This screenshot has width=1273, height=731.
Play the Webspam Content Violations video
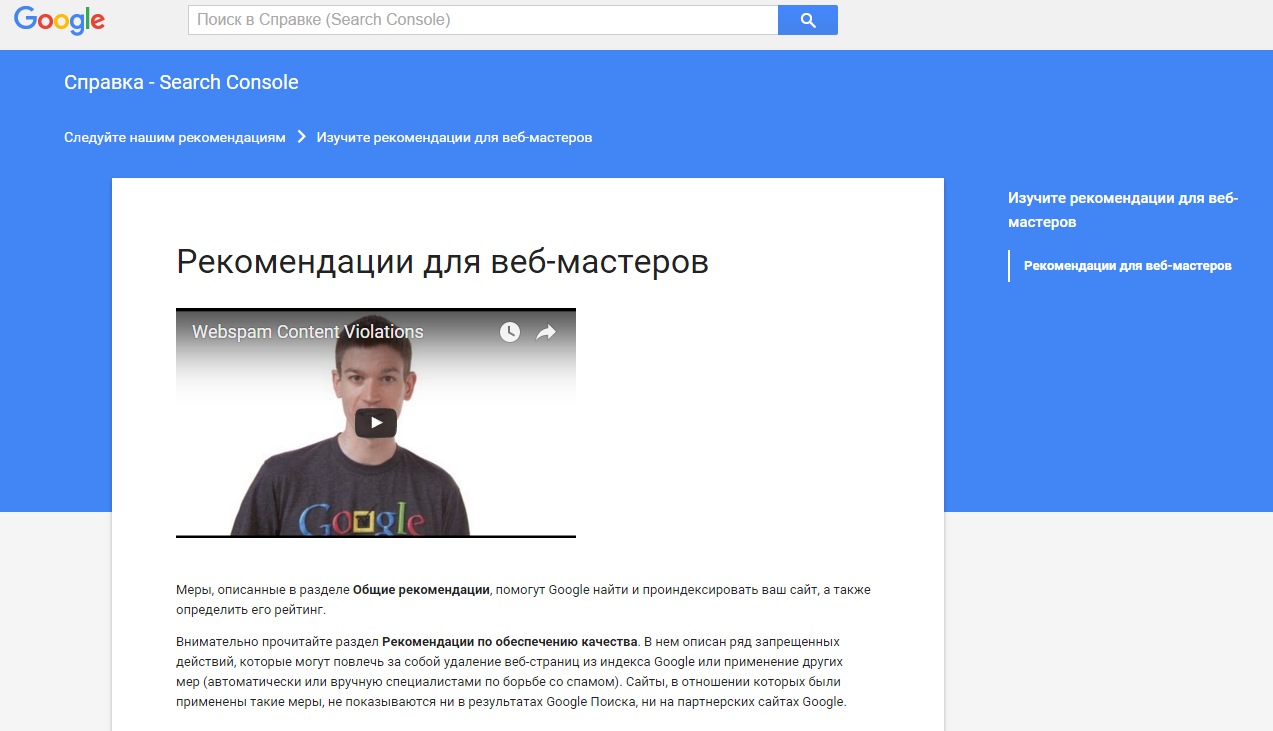[376, 423]
